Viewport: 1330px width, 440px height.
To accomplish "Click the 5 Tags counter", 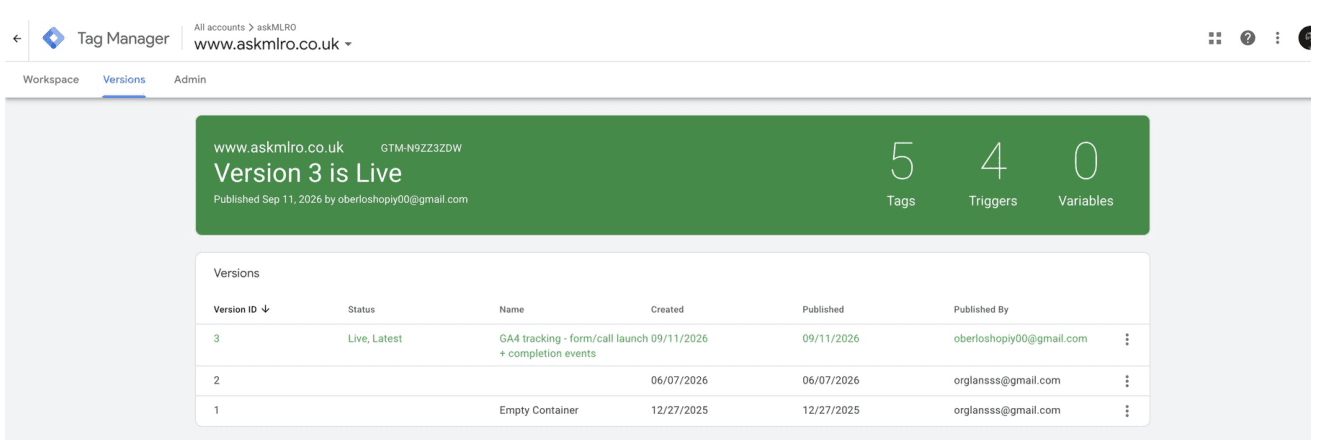I will (900, 175).
